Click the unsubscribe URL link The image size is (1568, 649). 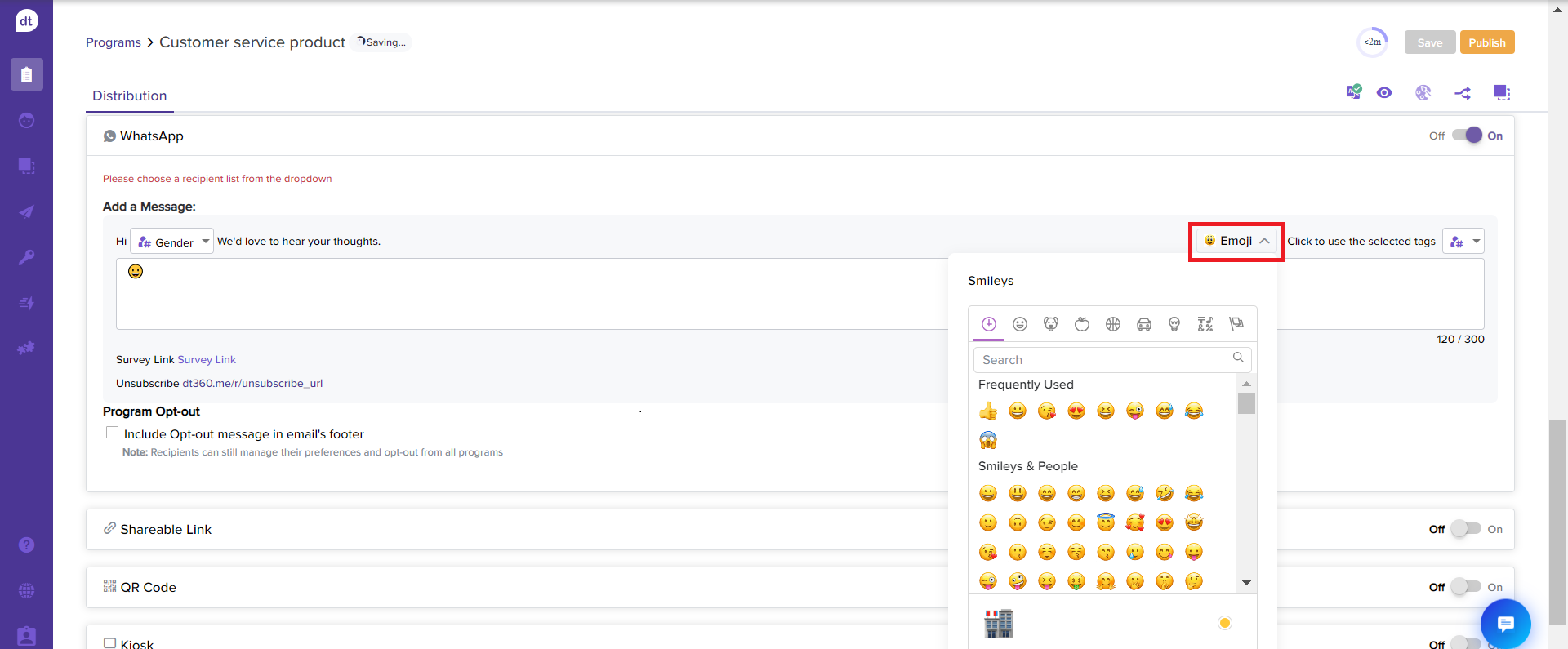pyautogui.click(x=252, y=383)
